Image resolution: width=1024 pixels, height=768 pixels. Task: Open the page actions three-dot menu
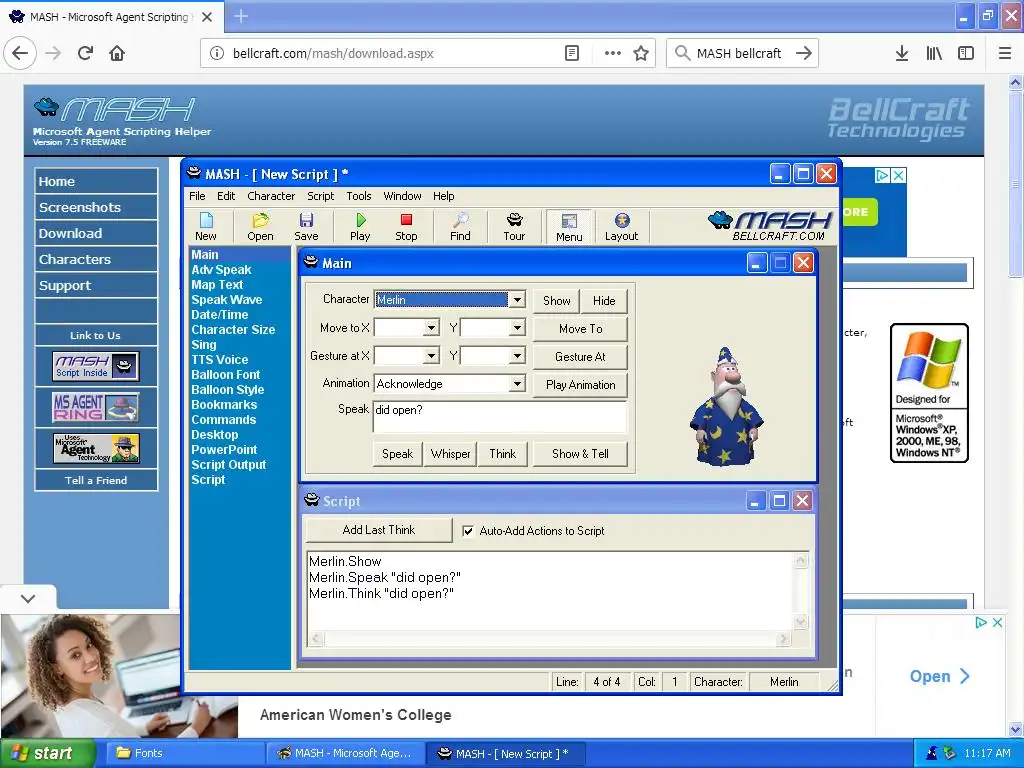tap(613, 53)
